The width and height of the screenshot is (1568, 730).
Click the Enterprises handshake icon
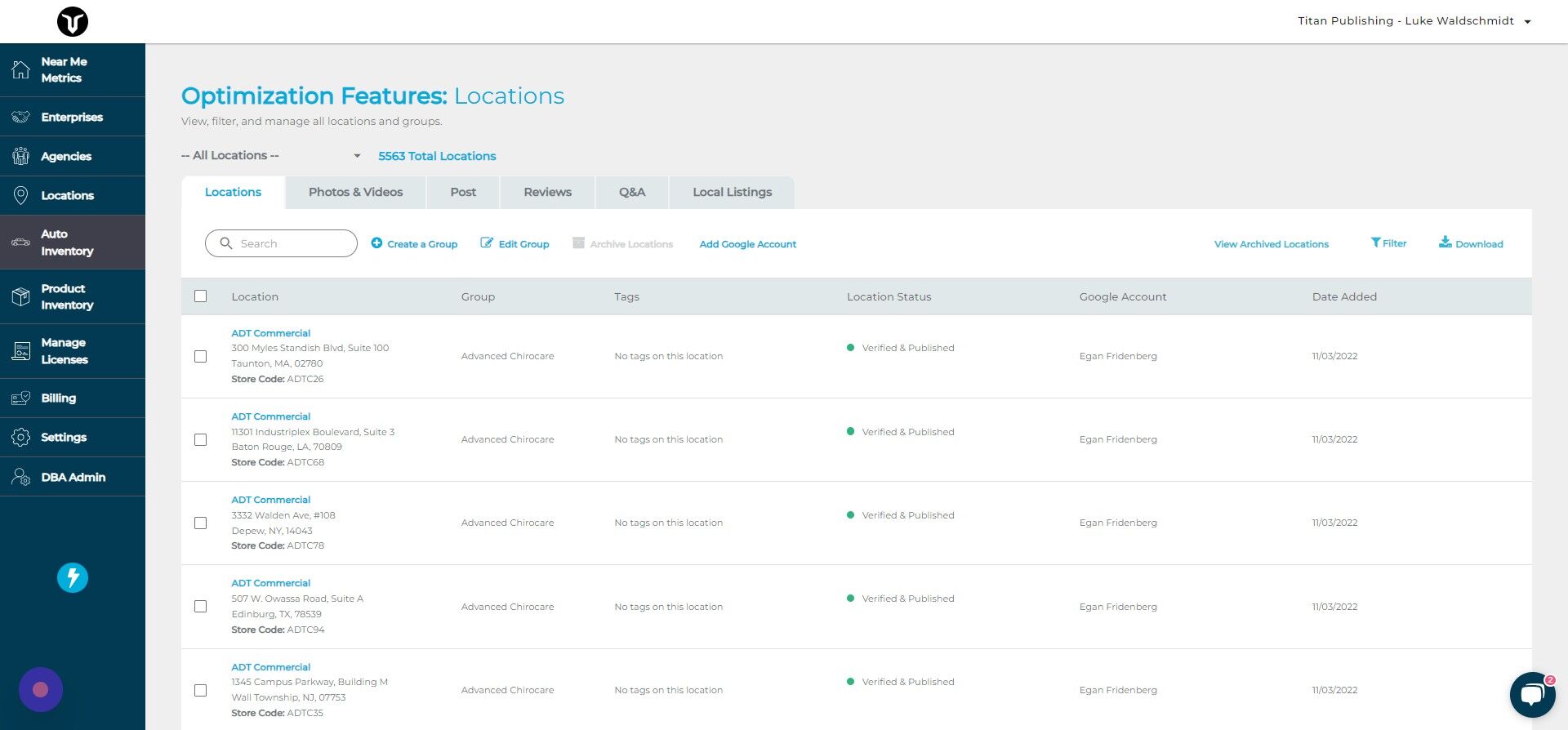(20, 117)
